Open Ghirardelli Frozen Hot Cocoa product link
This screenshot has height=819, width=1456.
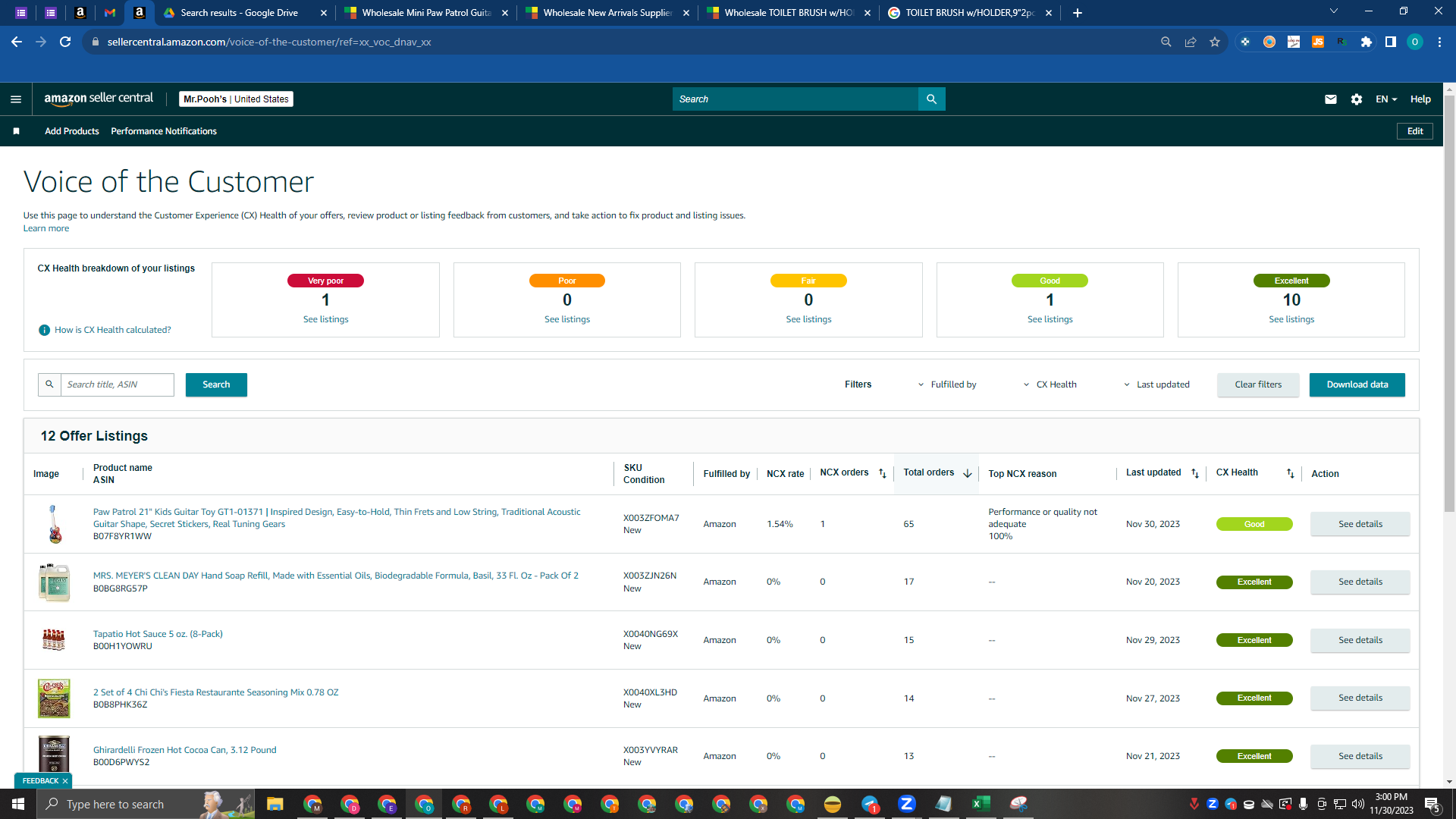185,750
